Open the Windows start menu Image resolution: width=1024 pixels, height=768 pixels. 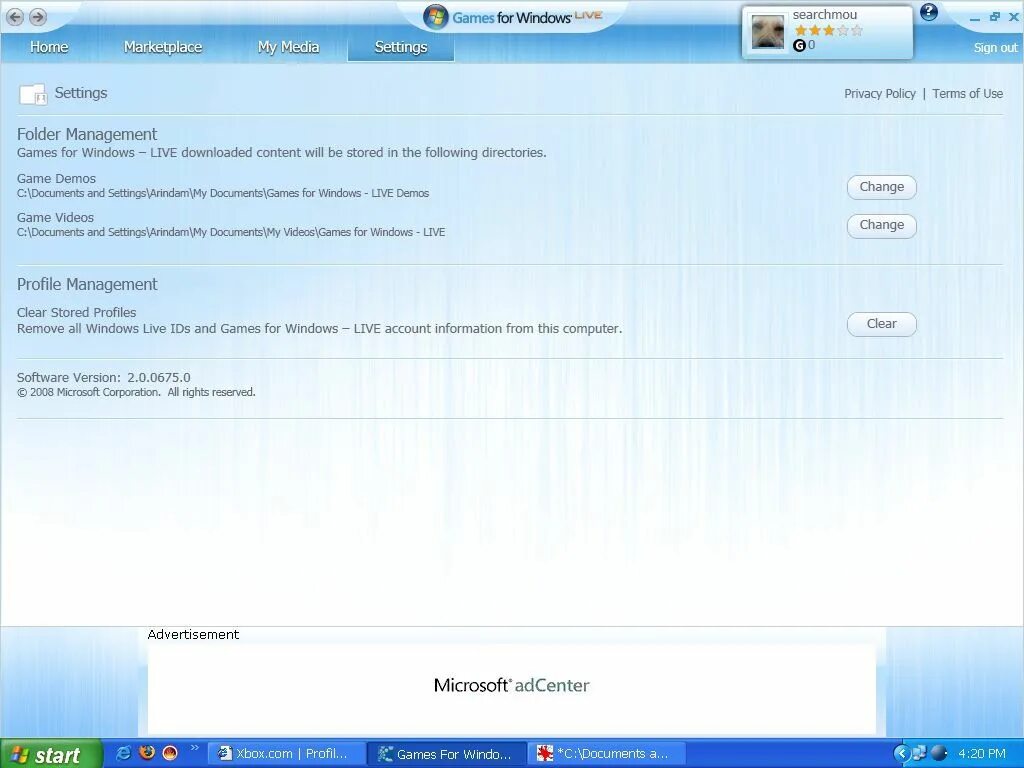pyautogui.click(x=51, y=754)
